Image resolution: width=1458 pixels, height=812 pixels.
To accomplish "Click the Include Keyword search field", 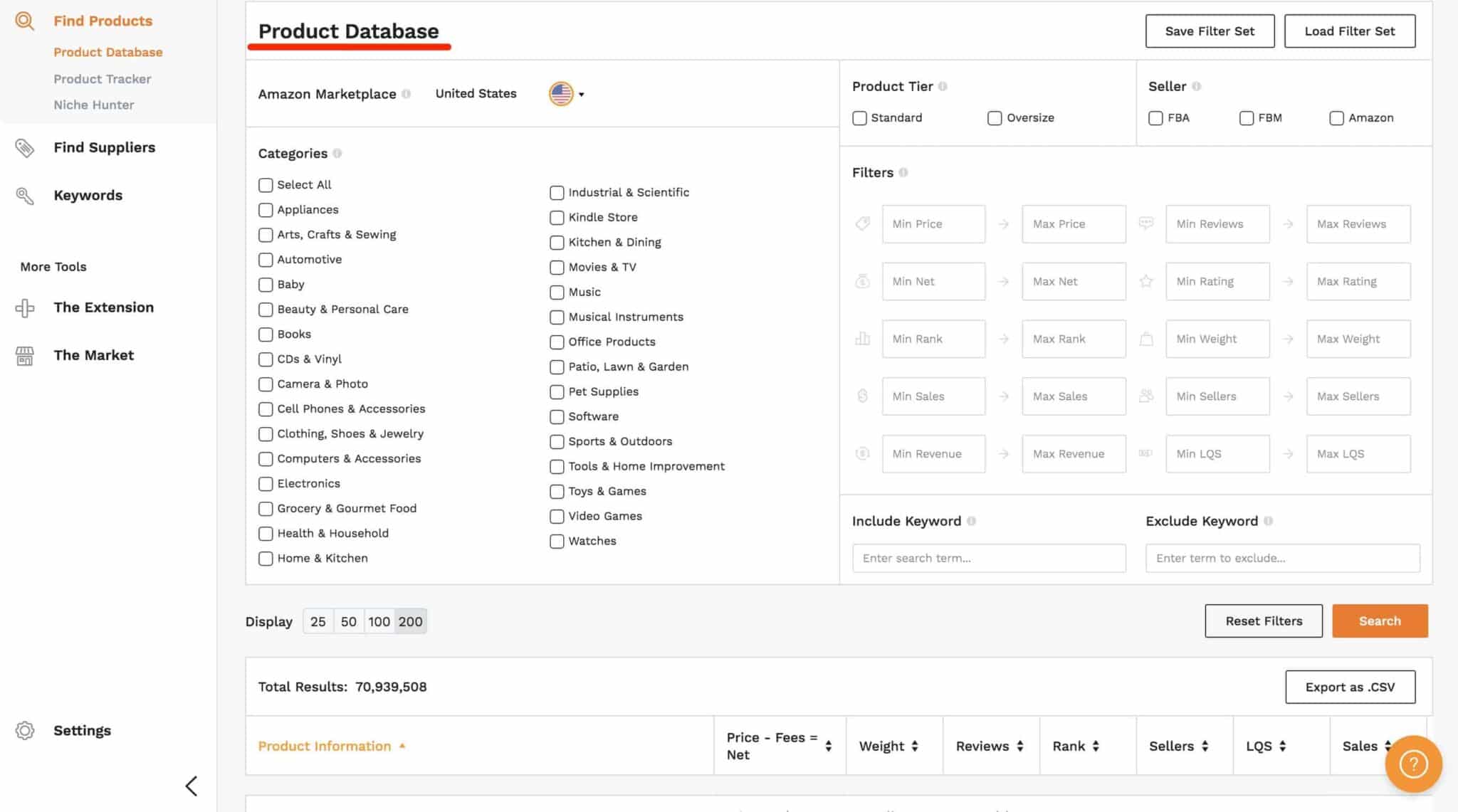I will (x=989, y=559).
